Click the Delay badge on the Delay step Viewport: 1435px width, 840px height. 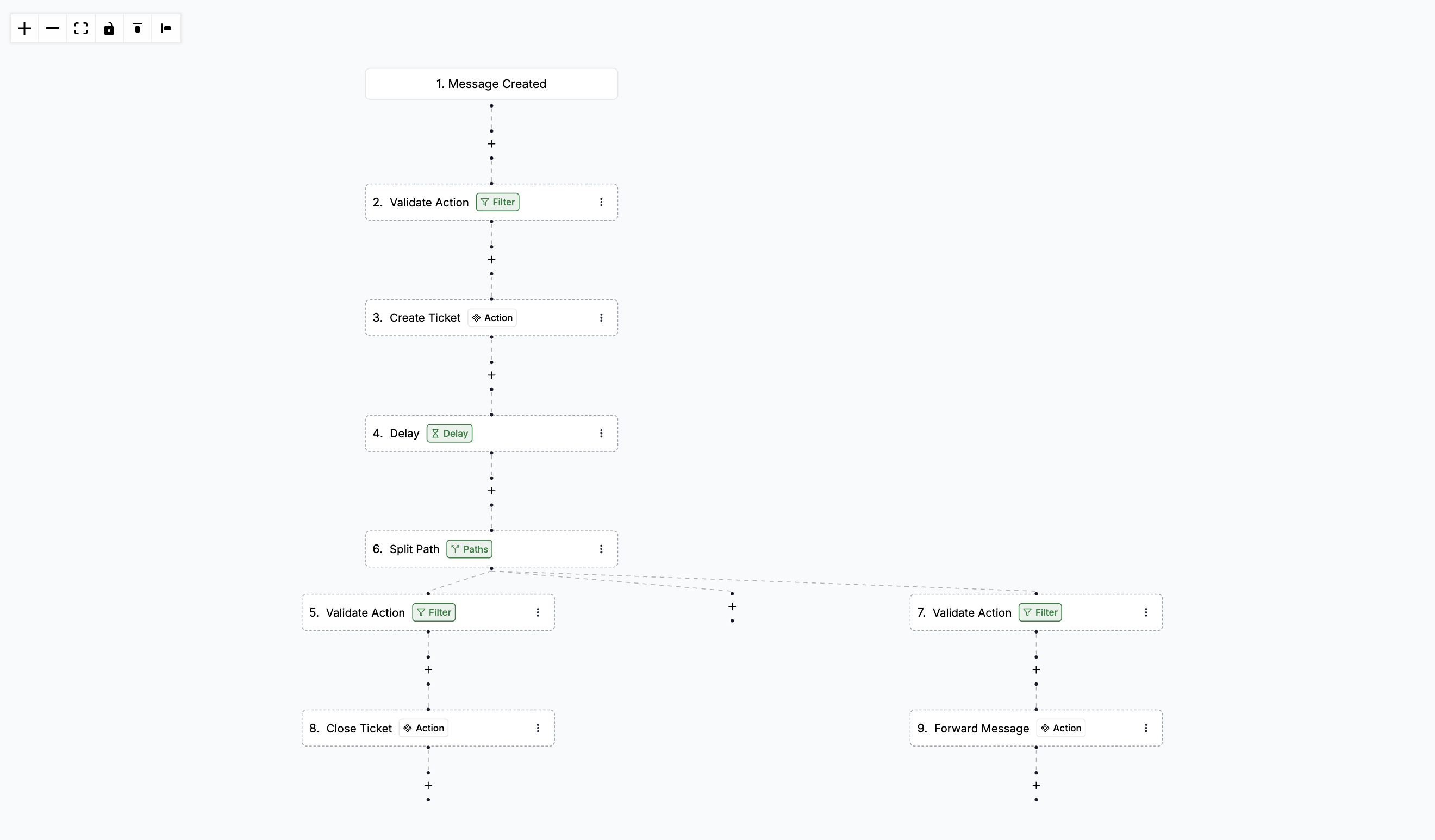point(449,433)
